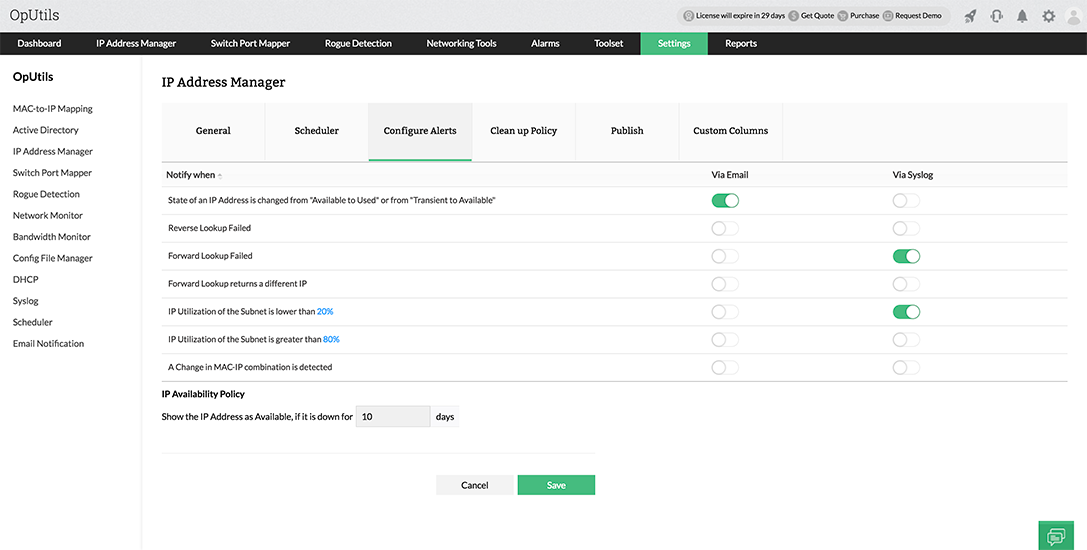This screenshot has height=550, width=1087.
Task: Enable email alert for Forward Lookup Failed
Action: pos(725,256)
